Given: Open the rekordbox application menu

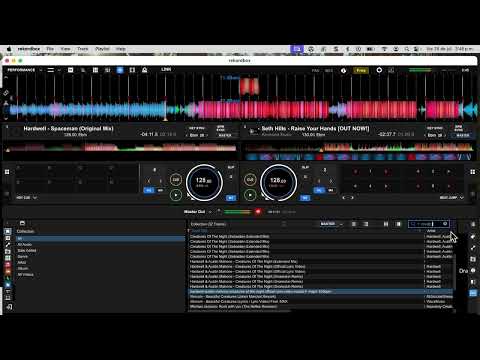Looking at the screenshot, I should [29, 49].
